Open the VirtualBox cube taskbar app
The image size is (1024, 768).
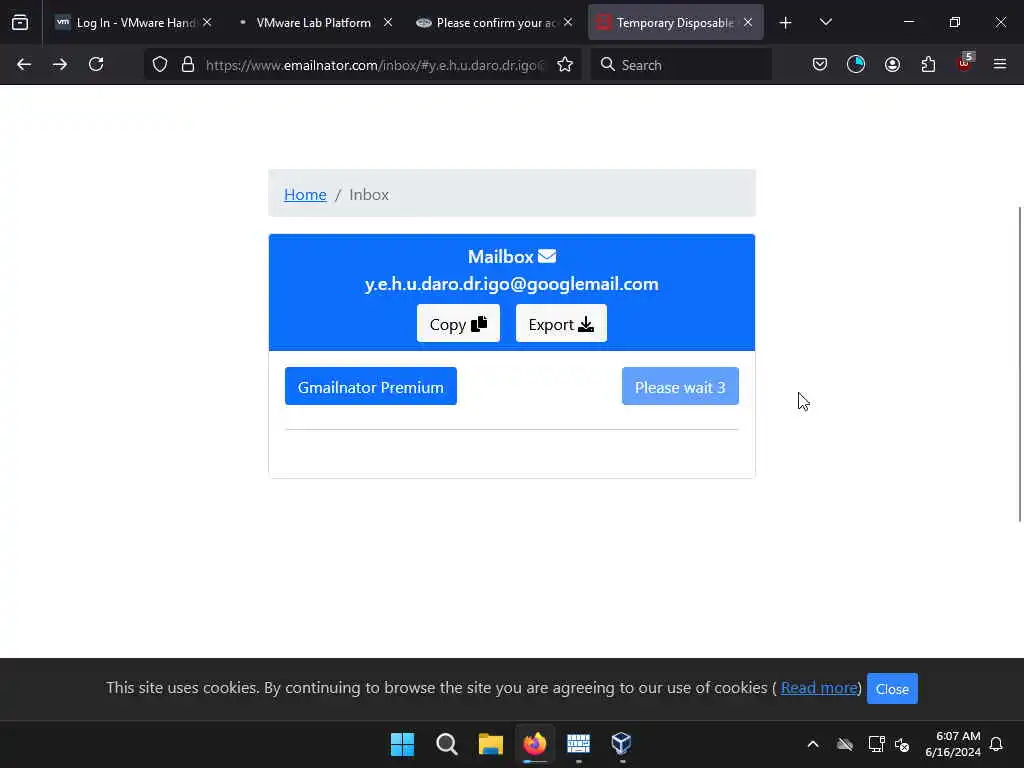[622, 744]
